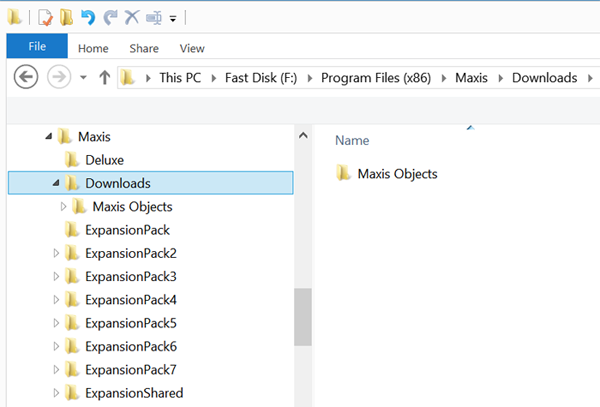This screenshot has width=600, height=407.
Task: Collapse the Maxis folder in tree
Action: (x=49, y=136)
